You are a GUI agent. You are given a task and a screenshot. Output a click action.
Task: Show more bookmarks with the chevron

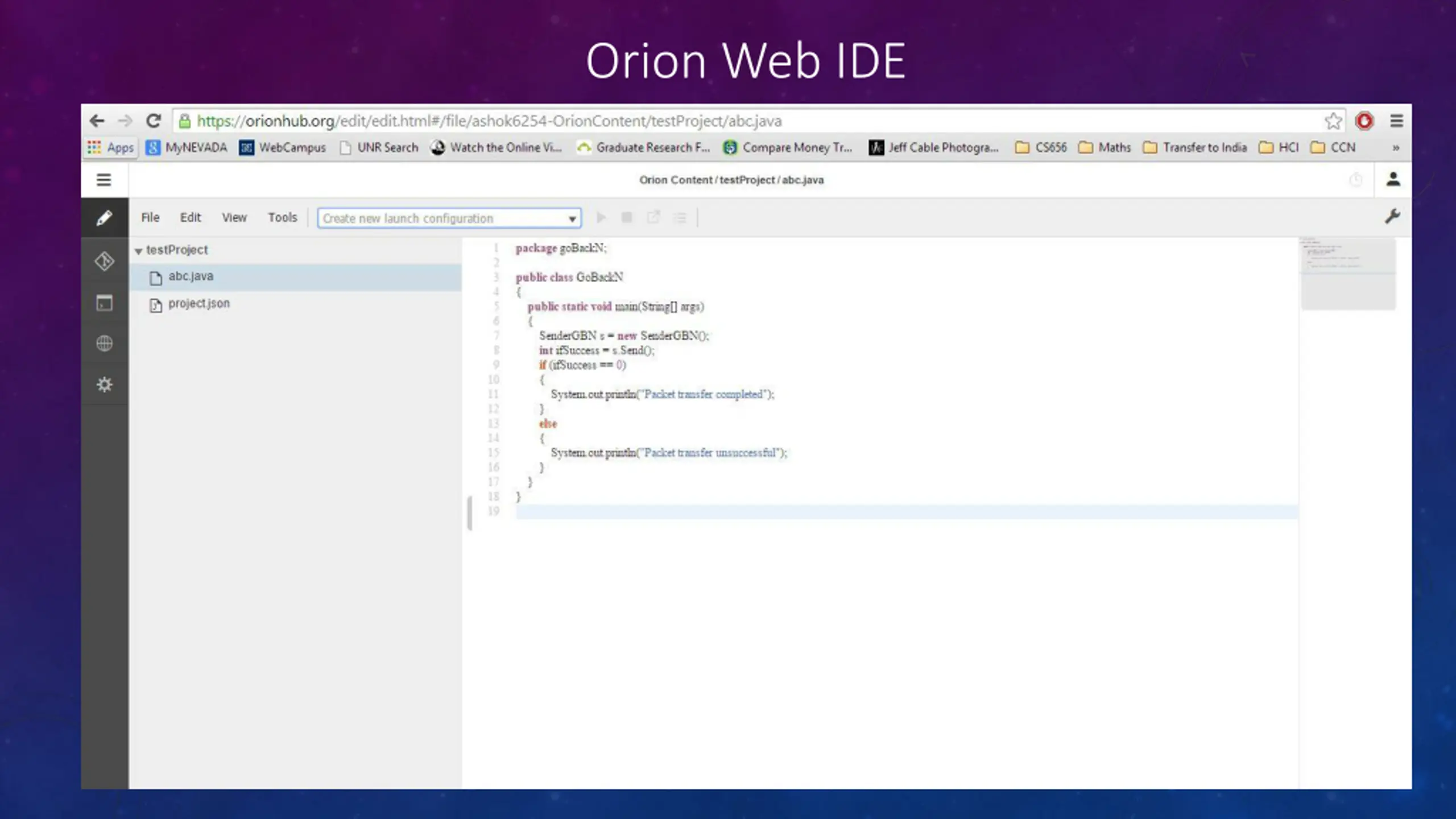click(1396, 148)
